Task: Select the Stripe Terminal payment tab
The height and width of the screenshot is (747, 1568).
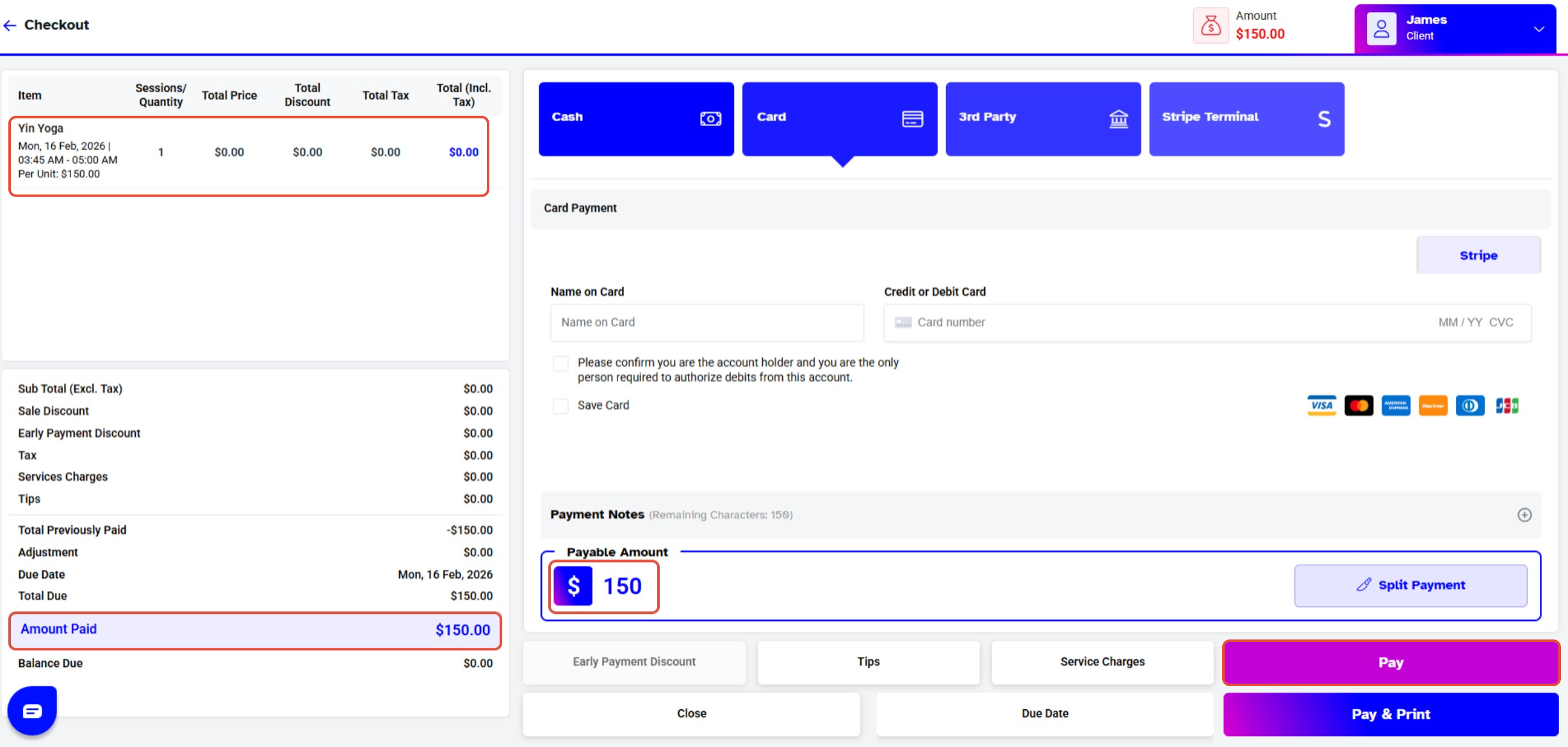Action: tap(1246, 118)
